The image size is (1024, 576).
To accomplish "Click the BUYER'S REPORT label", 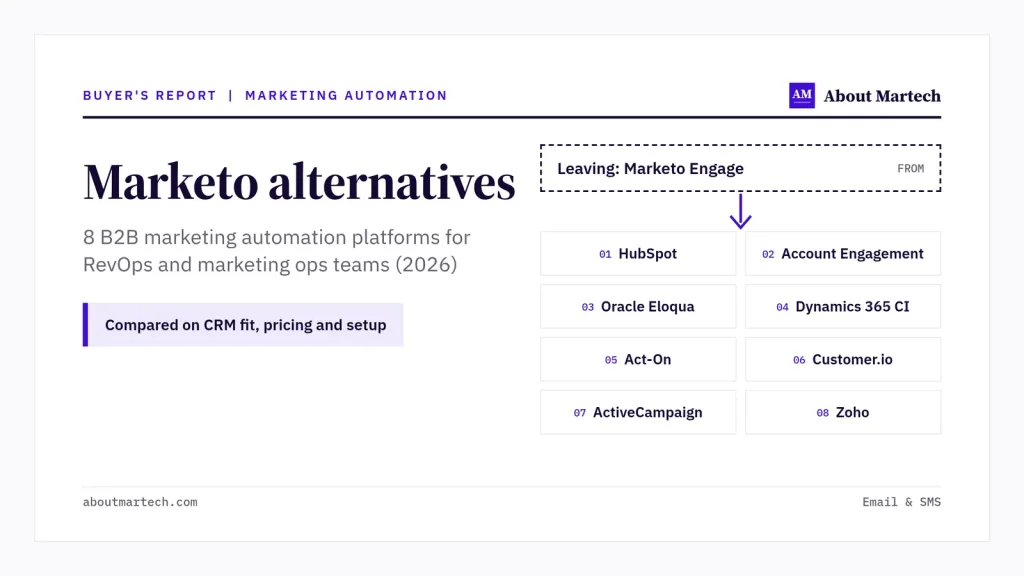I will pyautogui.click(x=150, y=95).
